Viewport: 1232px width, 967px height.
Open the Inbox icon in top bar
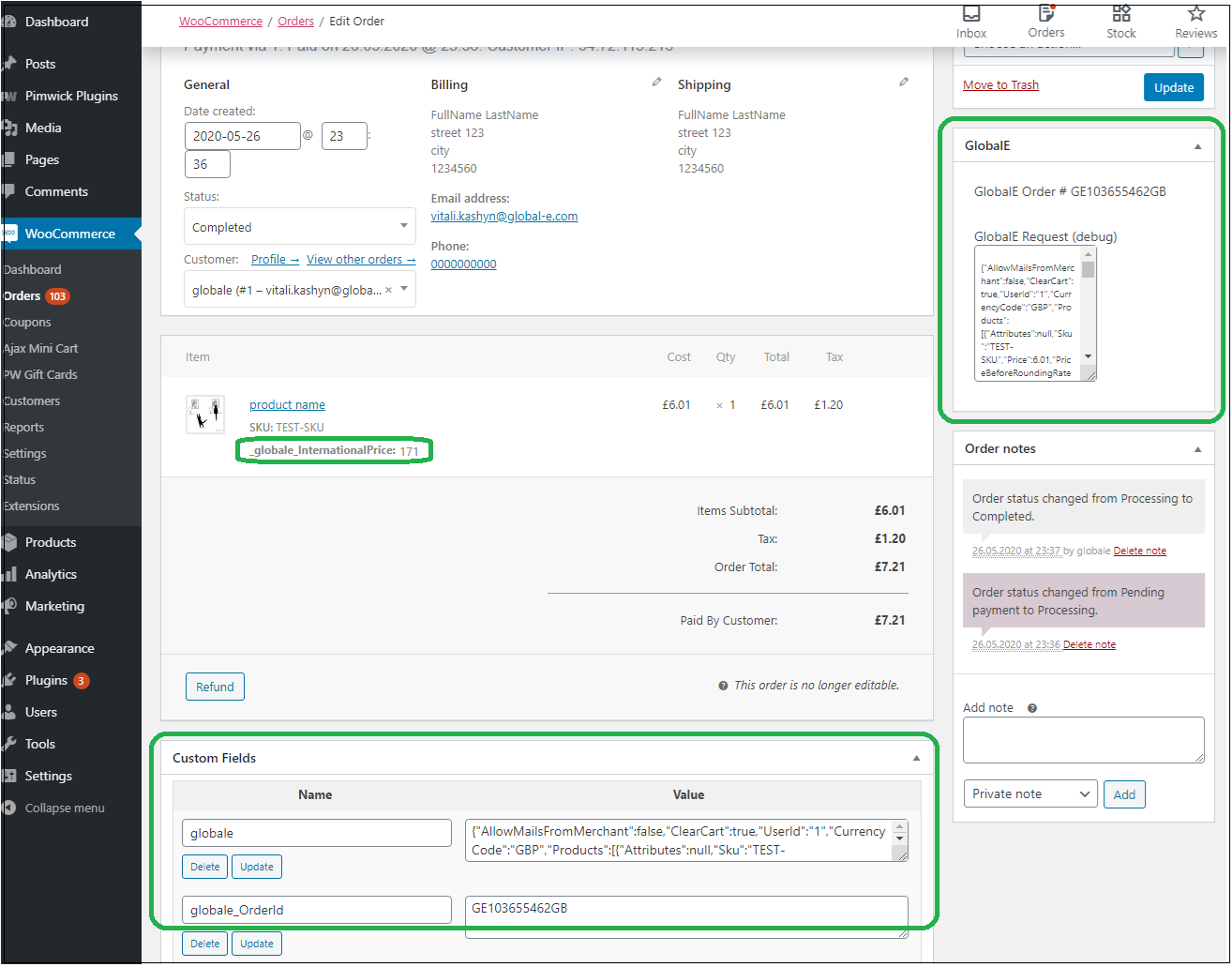pyautogui.click(x=971, y=14)
